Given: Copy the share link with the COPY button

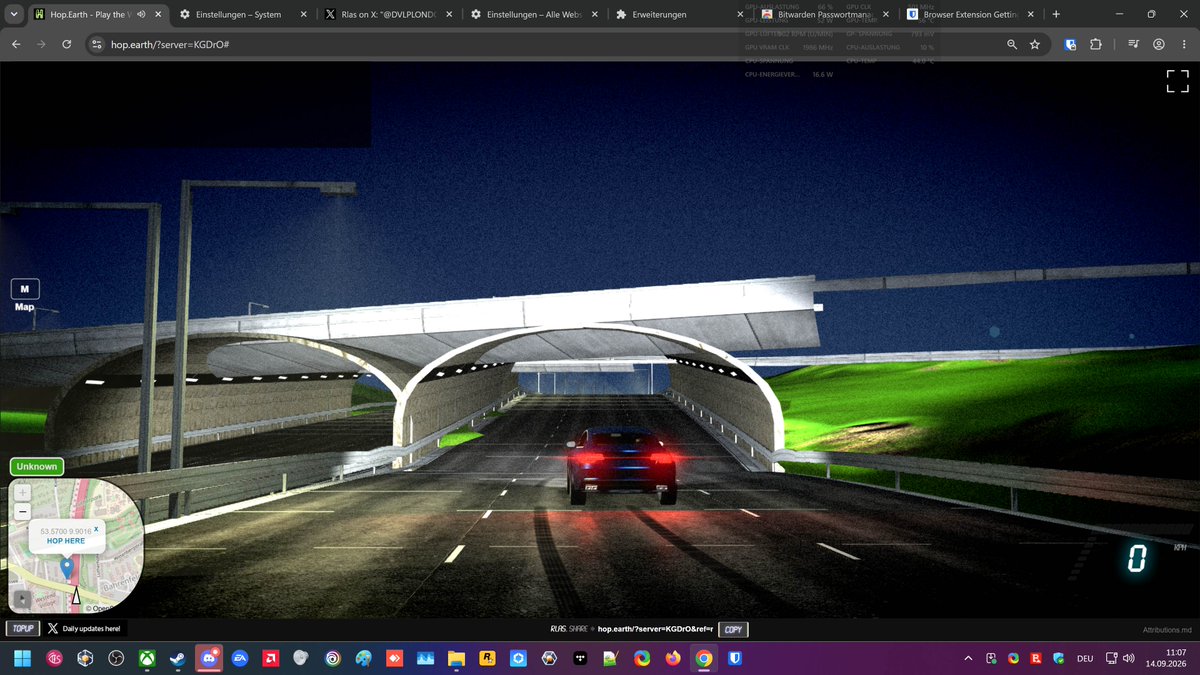Looking at the screenshot, I should [x=733, y=630].
